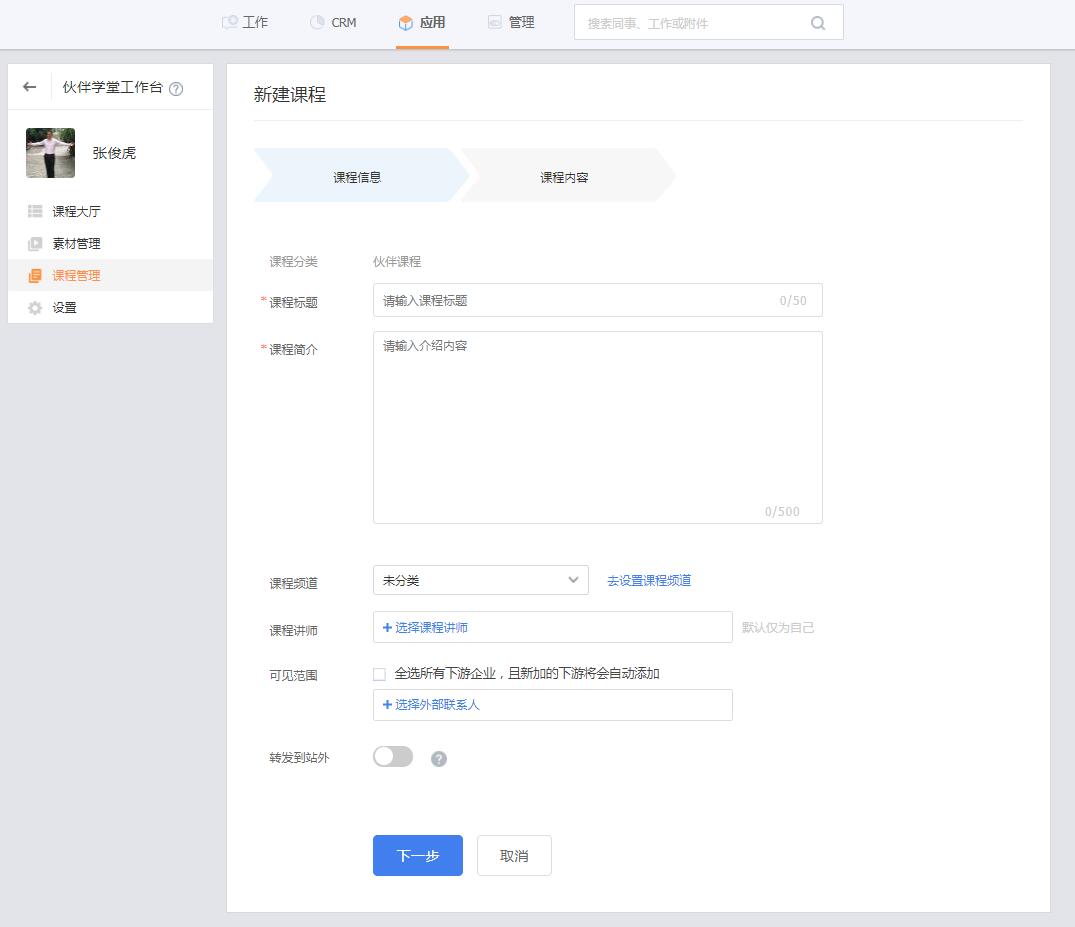The width and height of the screenshot is (1075, 927).
Task: Select 课程管理 in the sidebar
Action: click(76, 276)
